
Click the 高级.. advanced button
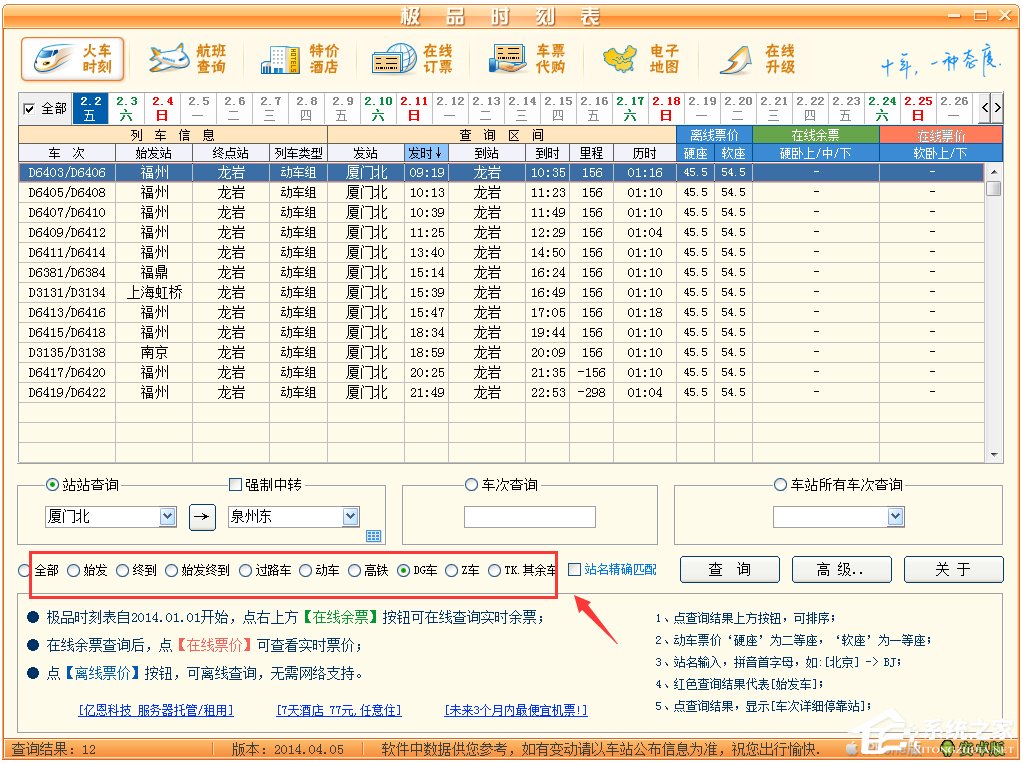click(x=841, y=569)
